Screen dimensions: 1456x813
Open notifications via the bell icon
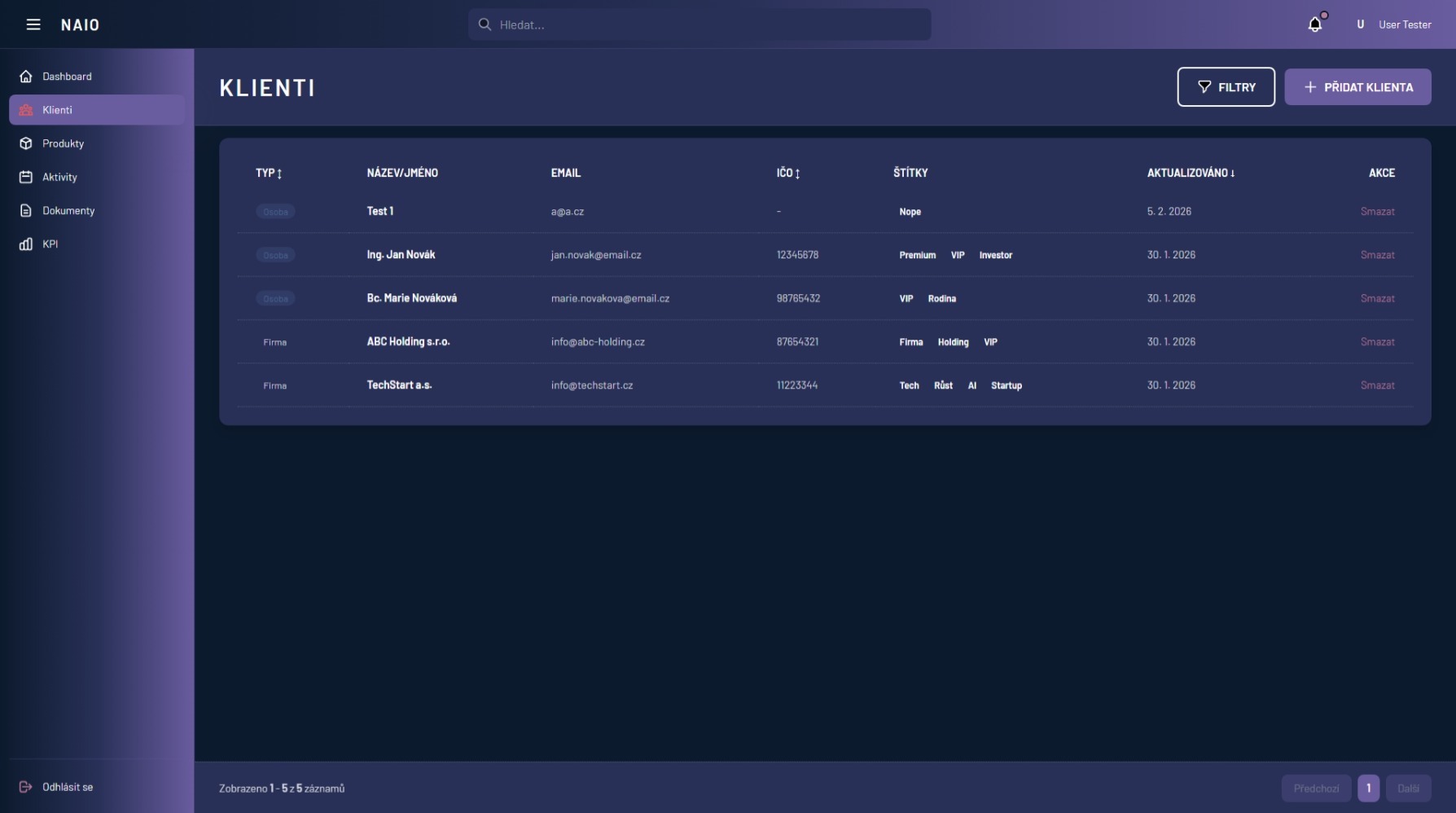[1313, 24]
